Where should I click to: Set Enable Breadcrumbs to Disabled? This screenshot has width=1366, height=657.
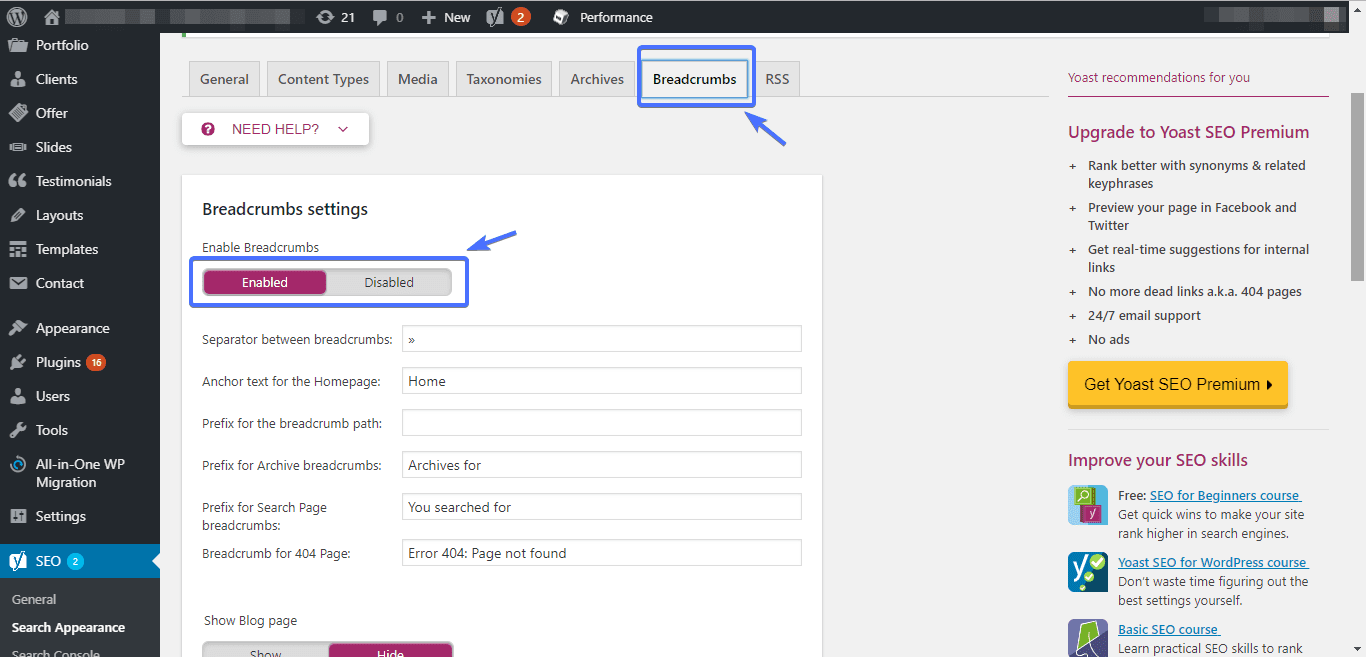coord(389,282)
